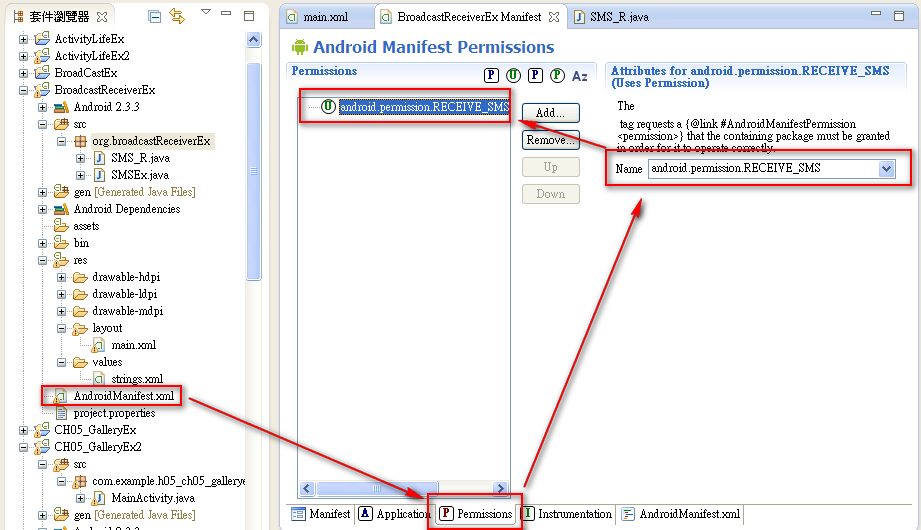Select android.permission.RECEIVE_SMS in permissions list

click(424, 107)
